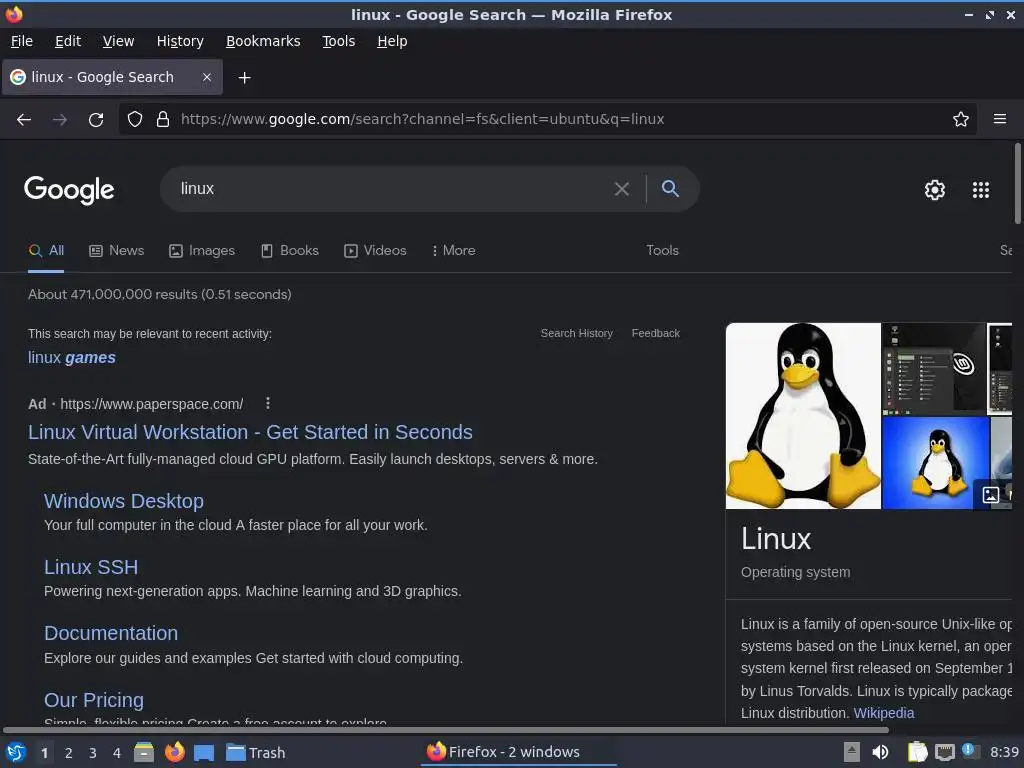Viewport: 1024px width, 768px height.
Task: Click the horizontal page scrollbar
Action: [445, 730]
